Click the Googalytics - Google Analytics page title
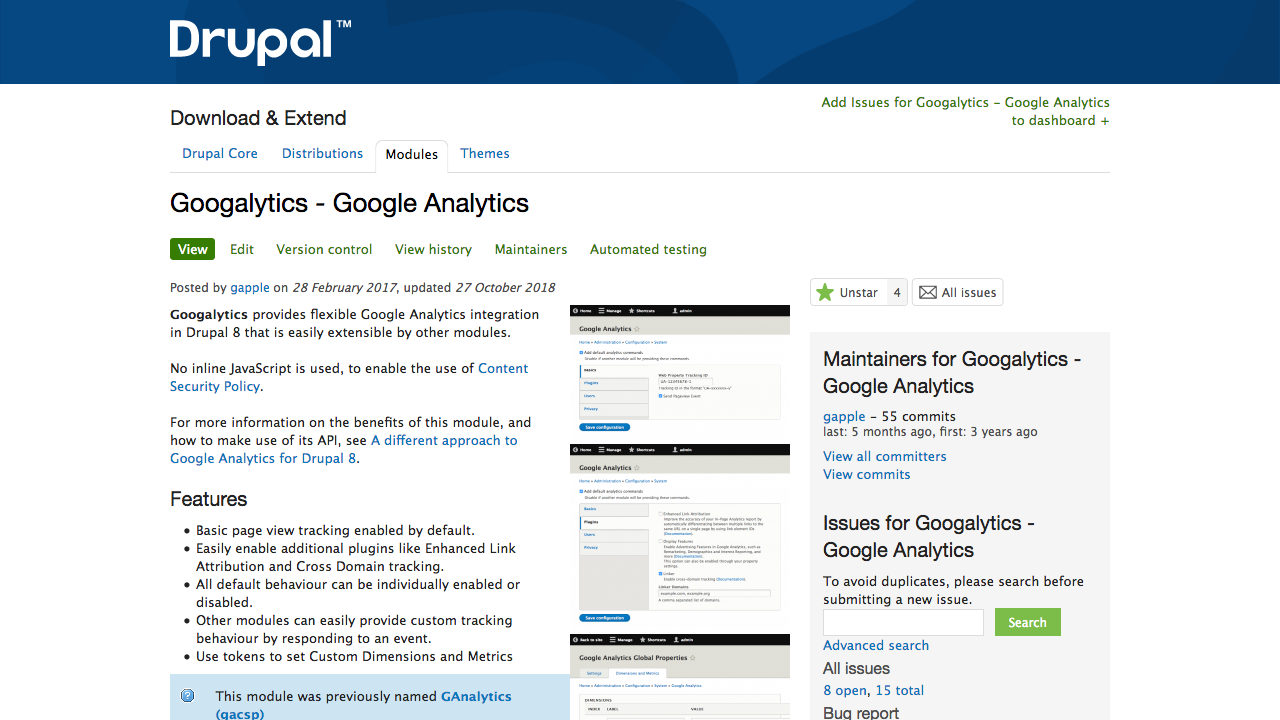Image resolution: width=1280 pixels, height=720 pixels. pyautogui.click(x=349, y=203)
